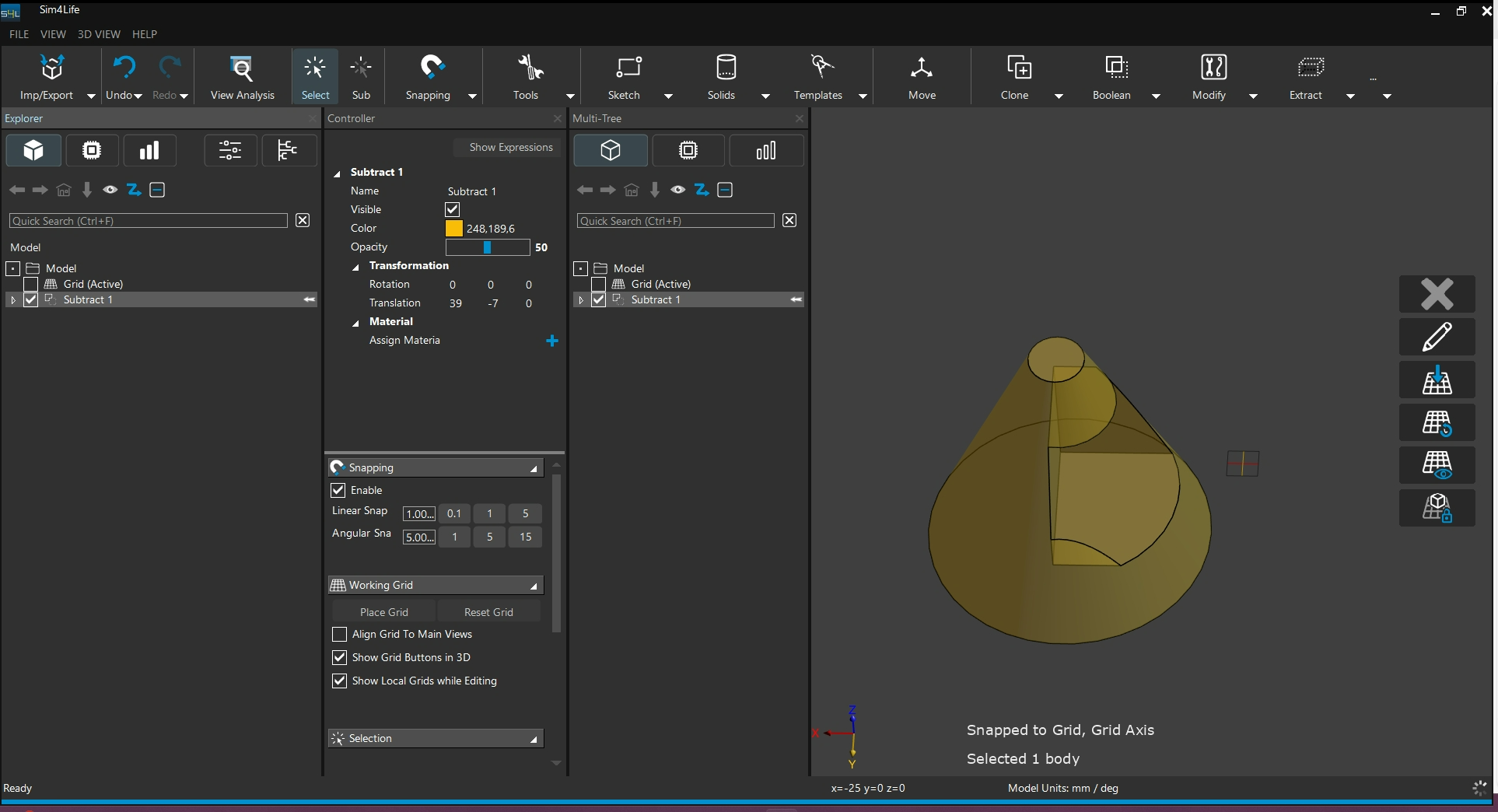This screenshot has height=812, width=1498.
Task: Click the Solids cylinder icon
Action: [725, 68]
